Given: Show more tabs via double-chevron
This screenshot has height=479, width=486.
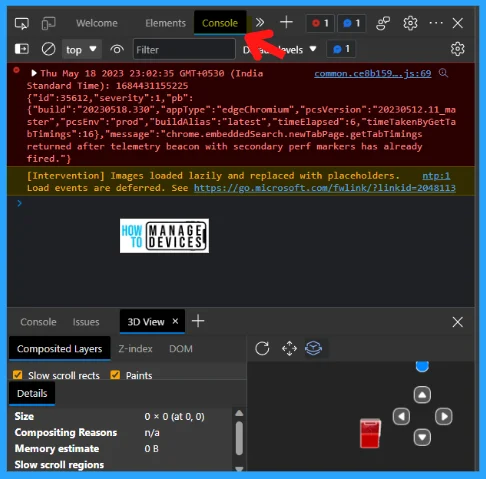Looking at the screenshot, I should (260, 23).
